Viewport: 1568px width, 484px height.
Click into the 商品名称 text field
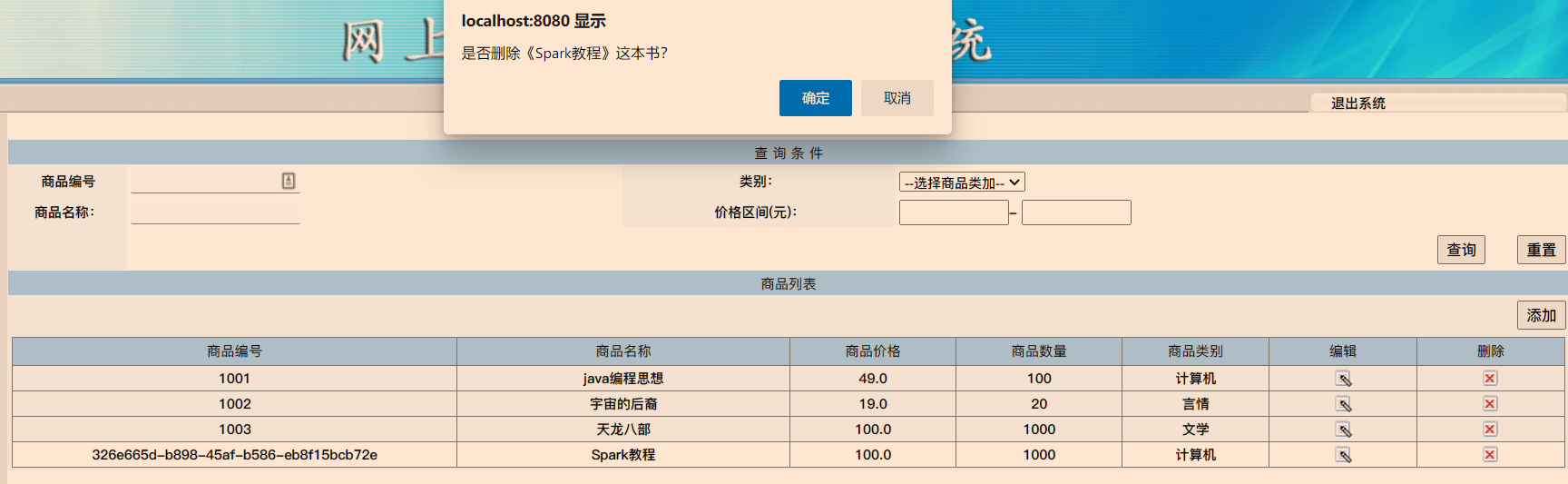(215, 212)
